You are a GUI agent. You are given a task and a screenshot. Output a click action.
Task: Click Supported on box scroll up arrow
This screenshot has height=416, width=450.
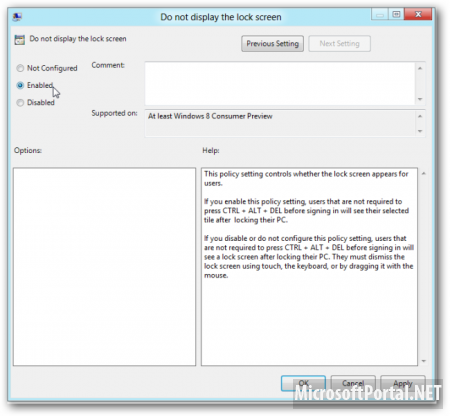click(x=420, y=116)
